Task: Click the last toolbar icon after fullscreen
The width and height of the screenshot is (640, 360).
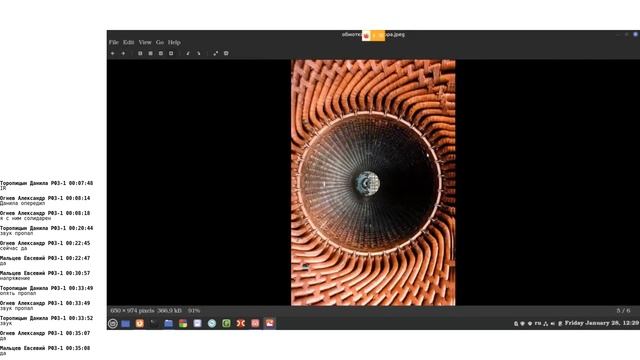Action: pos(226,53)
